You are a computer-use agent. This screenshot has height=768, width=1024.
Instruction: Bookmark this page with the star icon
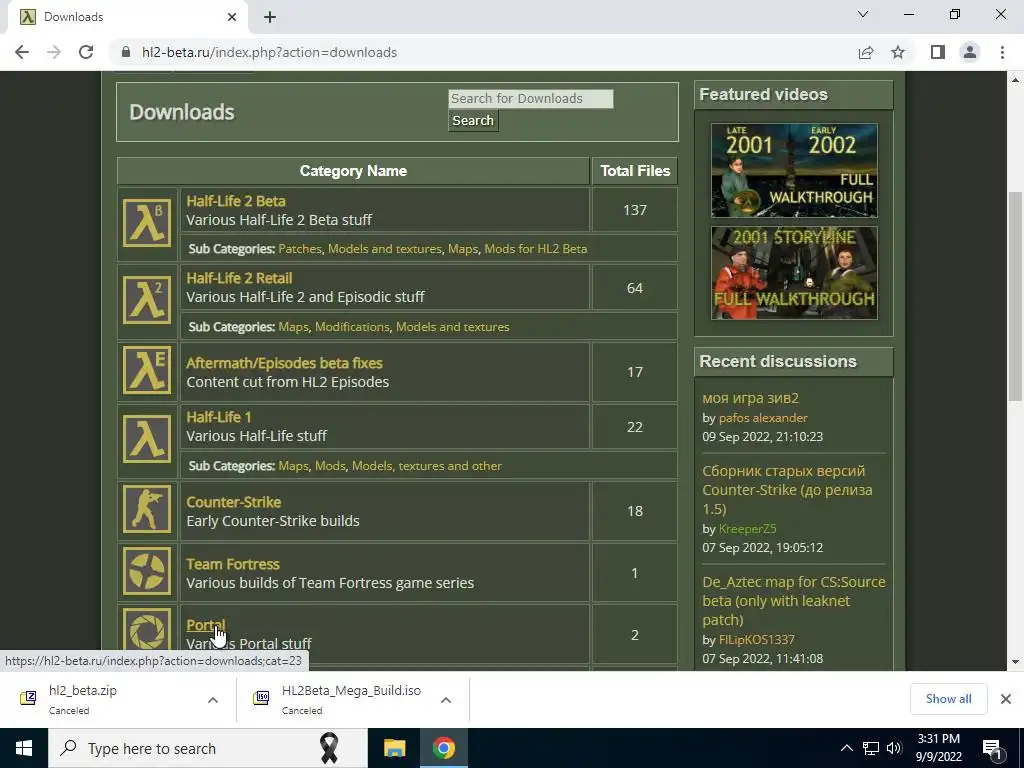pos(898,52)
